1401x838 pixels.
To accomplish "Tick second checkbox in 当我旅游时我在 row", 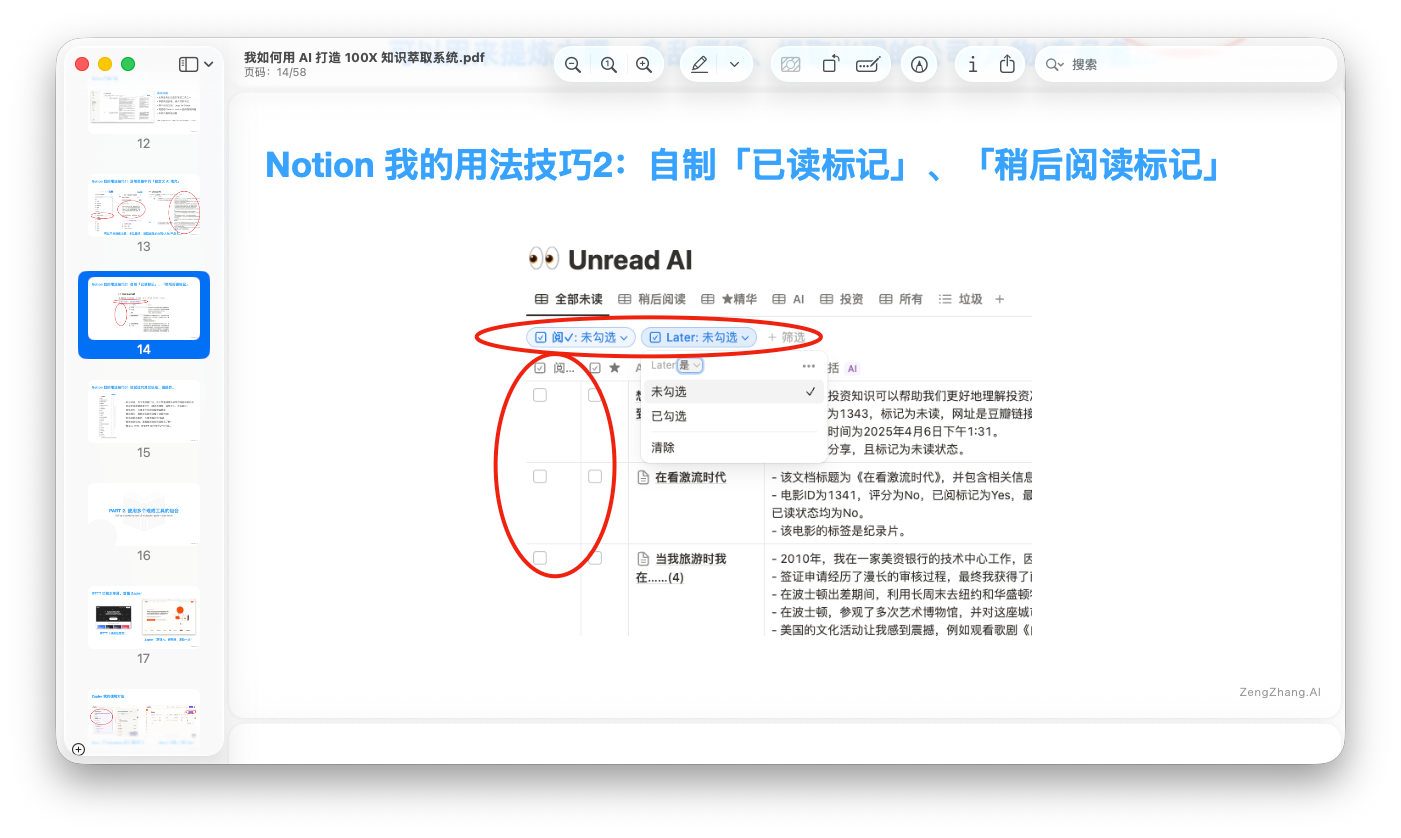I will click(595, 558).
